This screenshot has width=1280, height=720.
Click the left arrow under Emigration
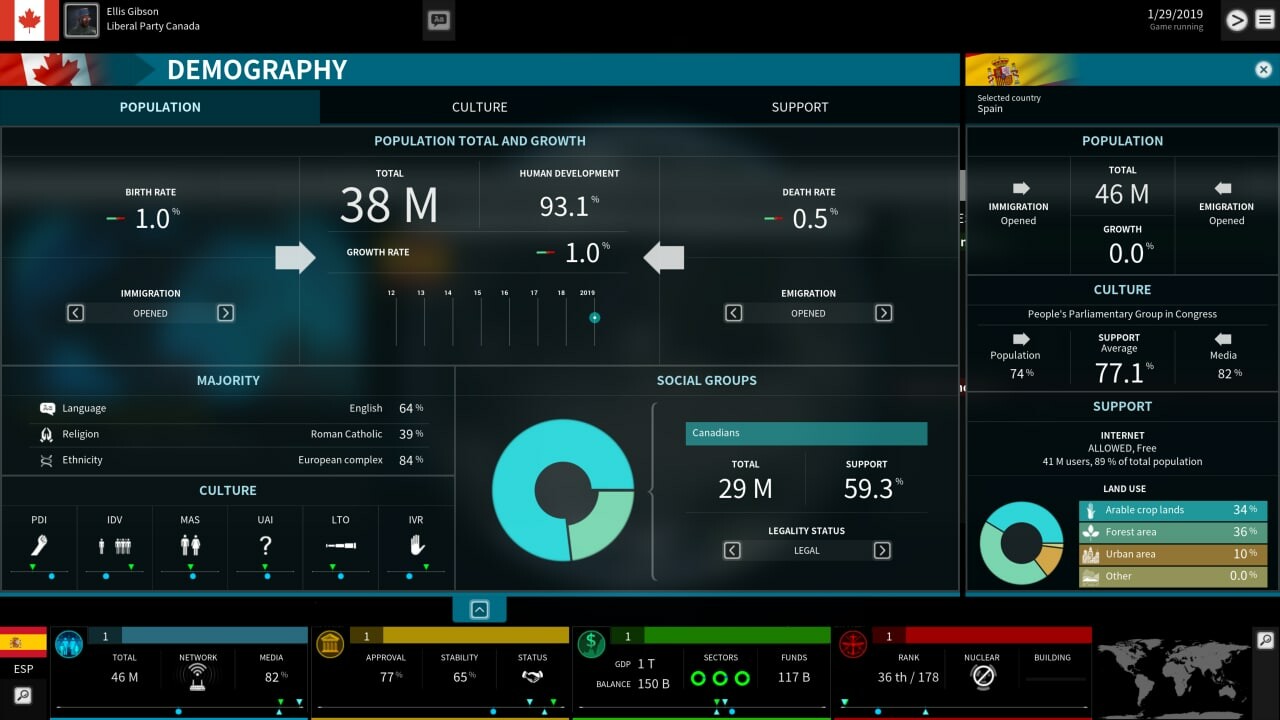pos(733,313)
